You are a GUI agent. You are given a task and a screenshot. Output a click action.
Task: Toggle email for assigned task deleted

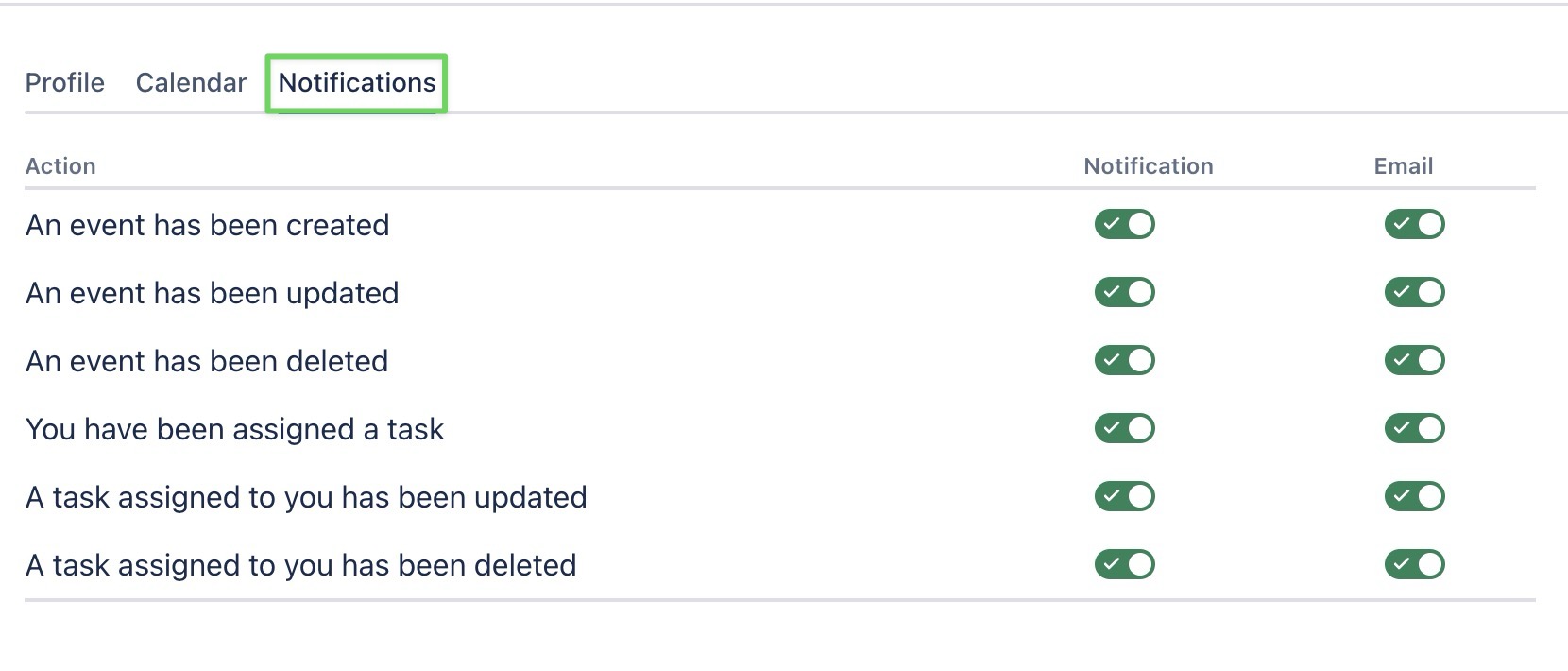pos(1414,565)
